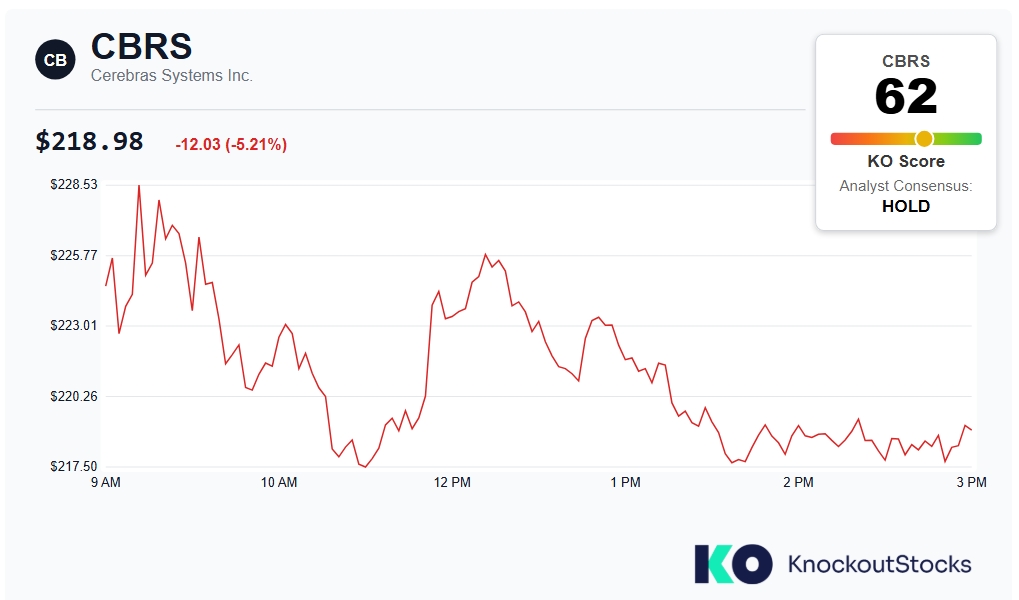
Task: Click the KnockoutStocks brand name
Action: [879, 564]
